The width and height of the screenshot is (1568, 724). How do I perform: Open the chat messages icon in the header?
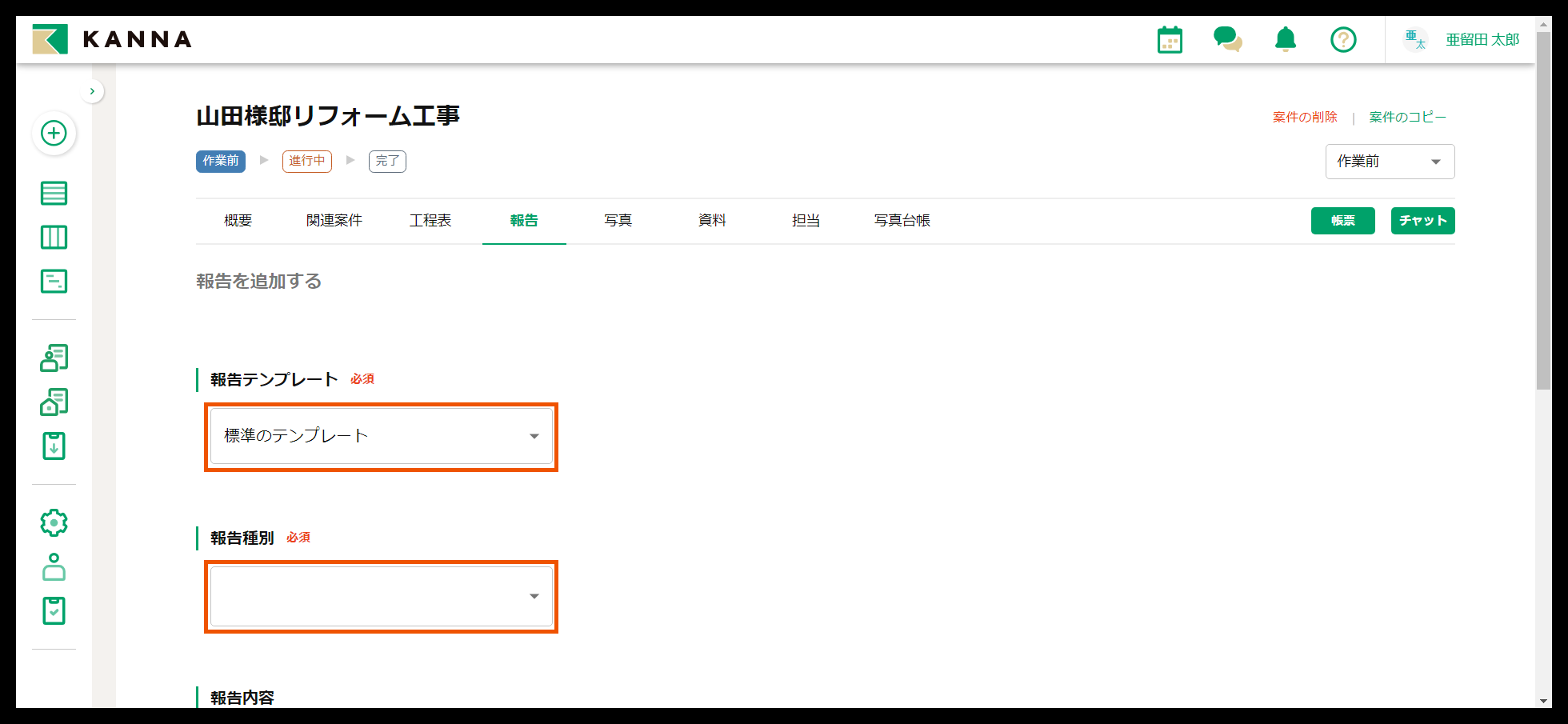(1228, 38)
